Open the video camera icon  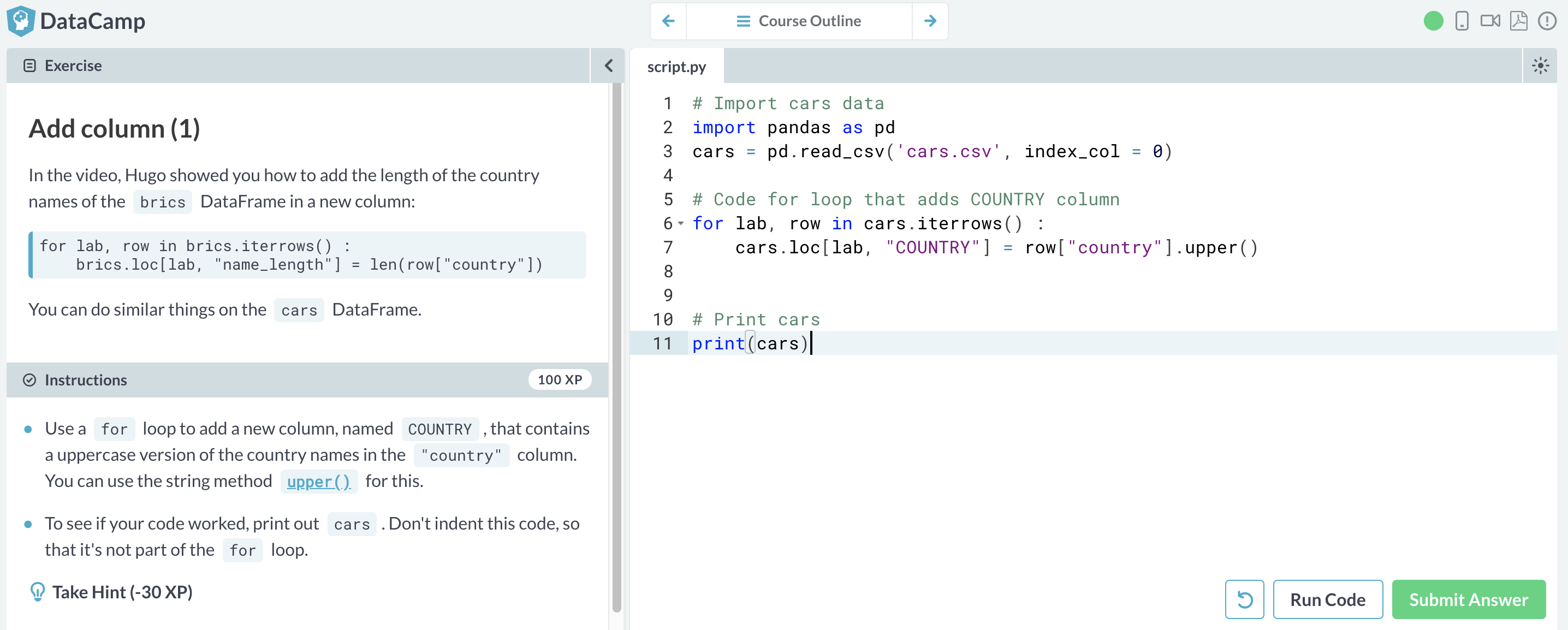click(1489, 21)
